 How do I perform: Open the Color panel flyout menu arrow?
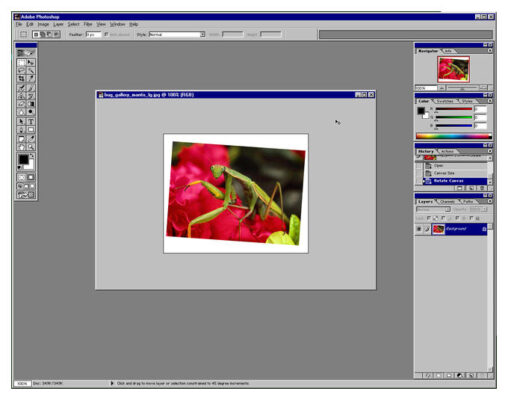tap(490, 101)
